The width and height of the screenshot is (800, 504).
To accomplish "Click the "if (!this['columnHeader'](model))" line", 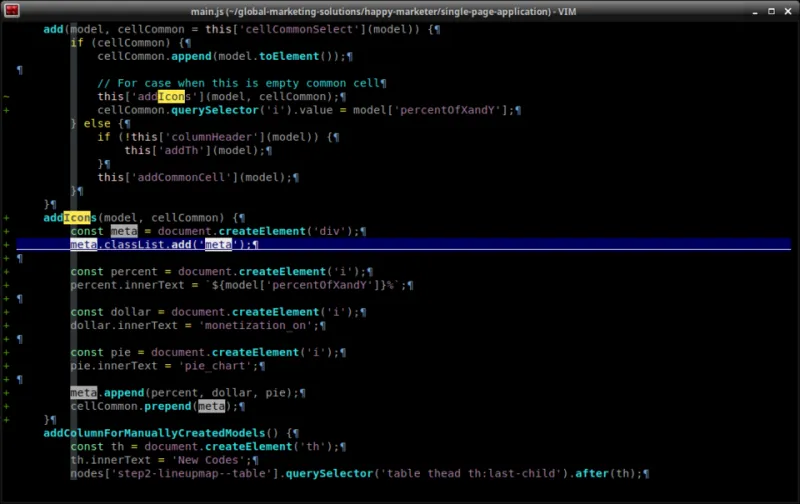I will 218,137.
